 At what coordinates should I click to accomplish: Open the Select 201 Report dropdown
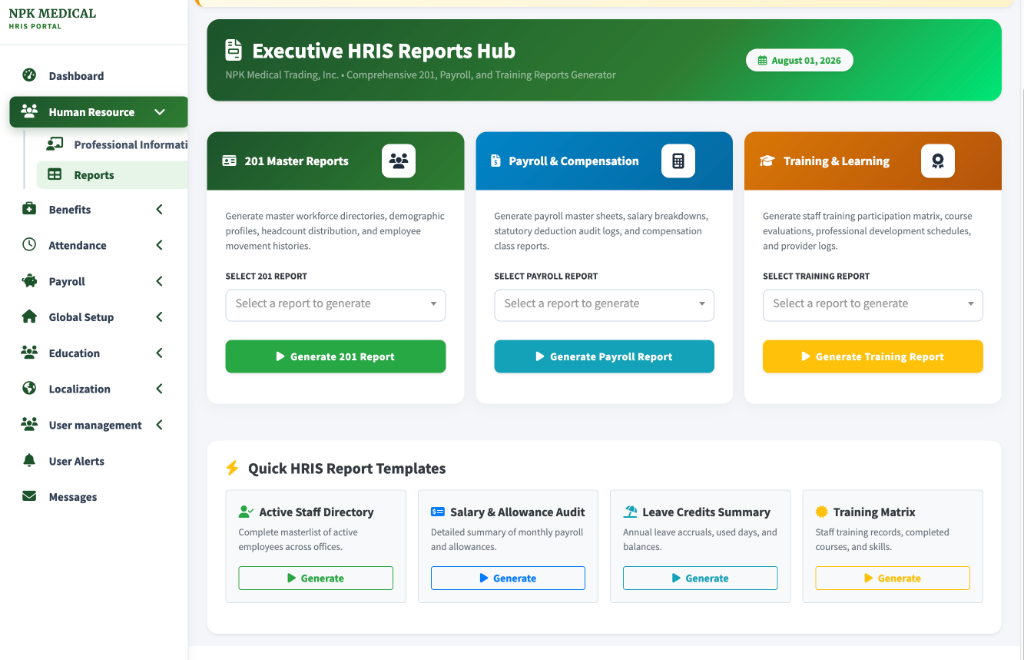click(336, 305)
